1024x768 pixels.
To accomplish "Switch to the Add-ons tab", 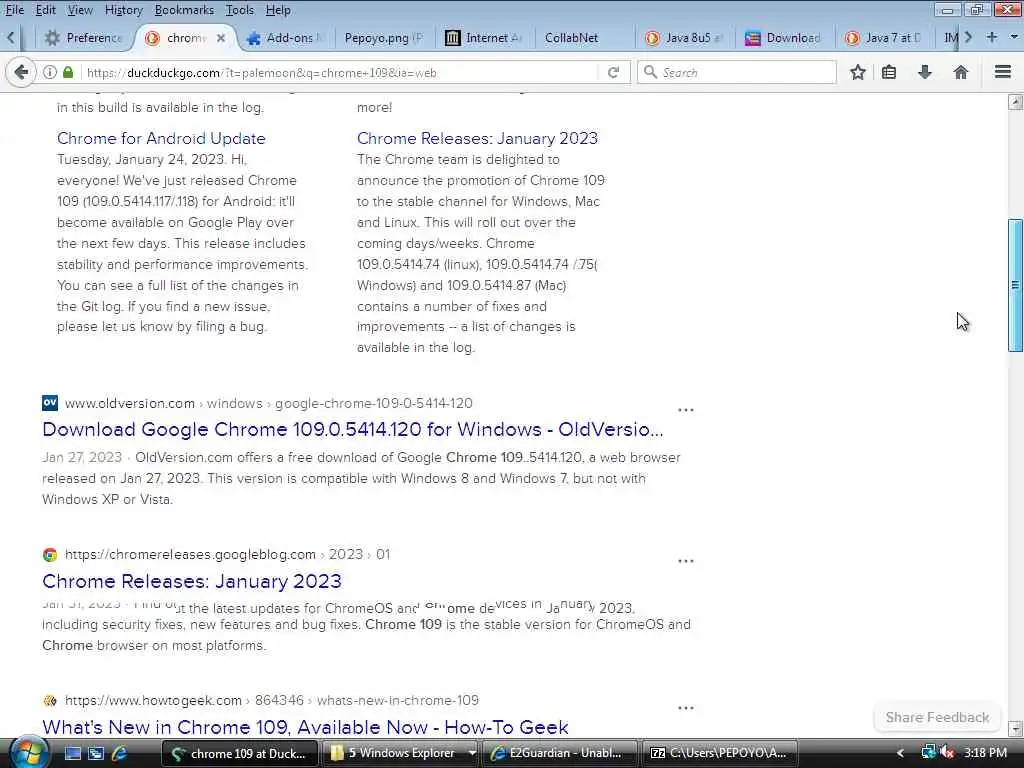I will pos(286,38).
